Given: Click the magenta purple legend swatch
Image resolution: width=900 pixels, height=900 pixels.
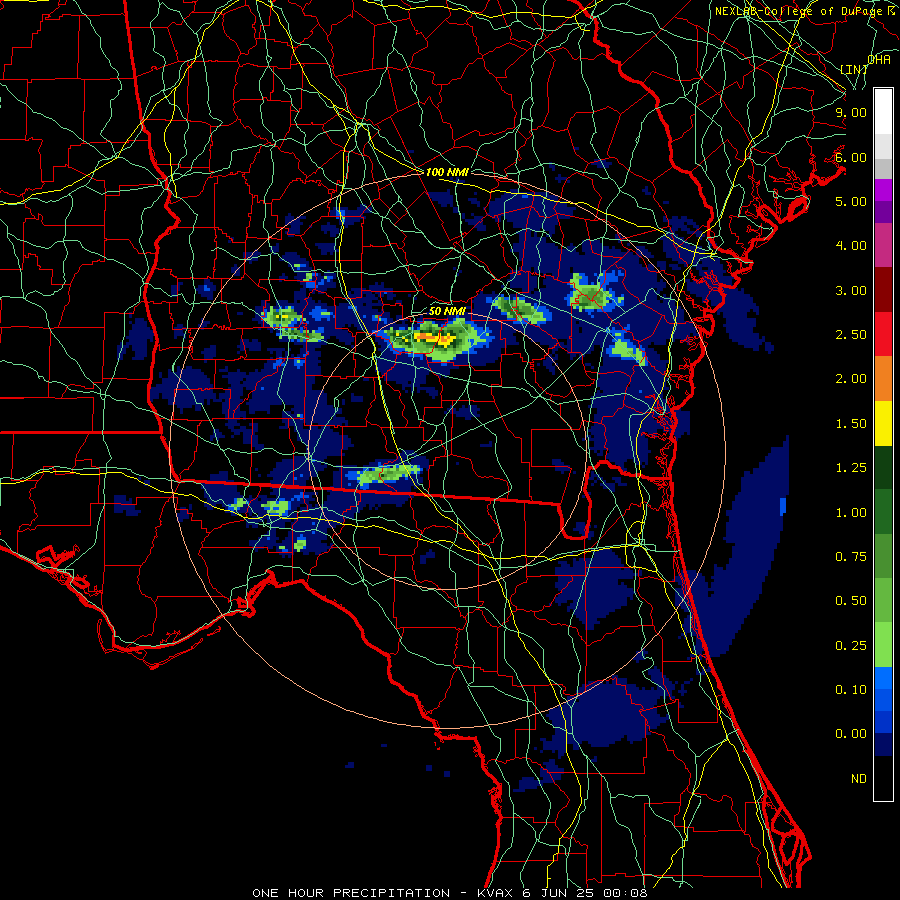Looking at the screenshot, I should click(x=883, y=190).
